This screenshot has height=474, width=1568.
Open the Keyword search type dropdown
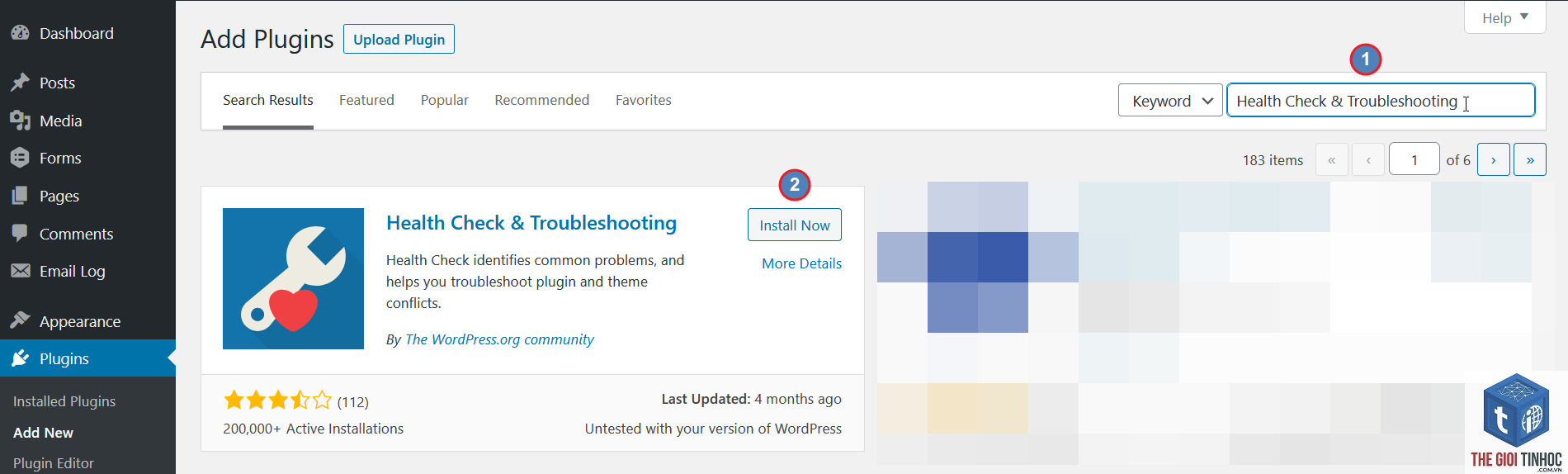1170,101
